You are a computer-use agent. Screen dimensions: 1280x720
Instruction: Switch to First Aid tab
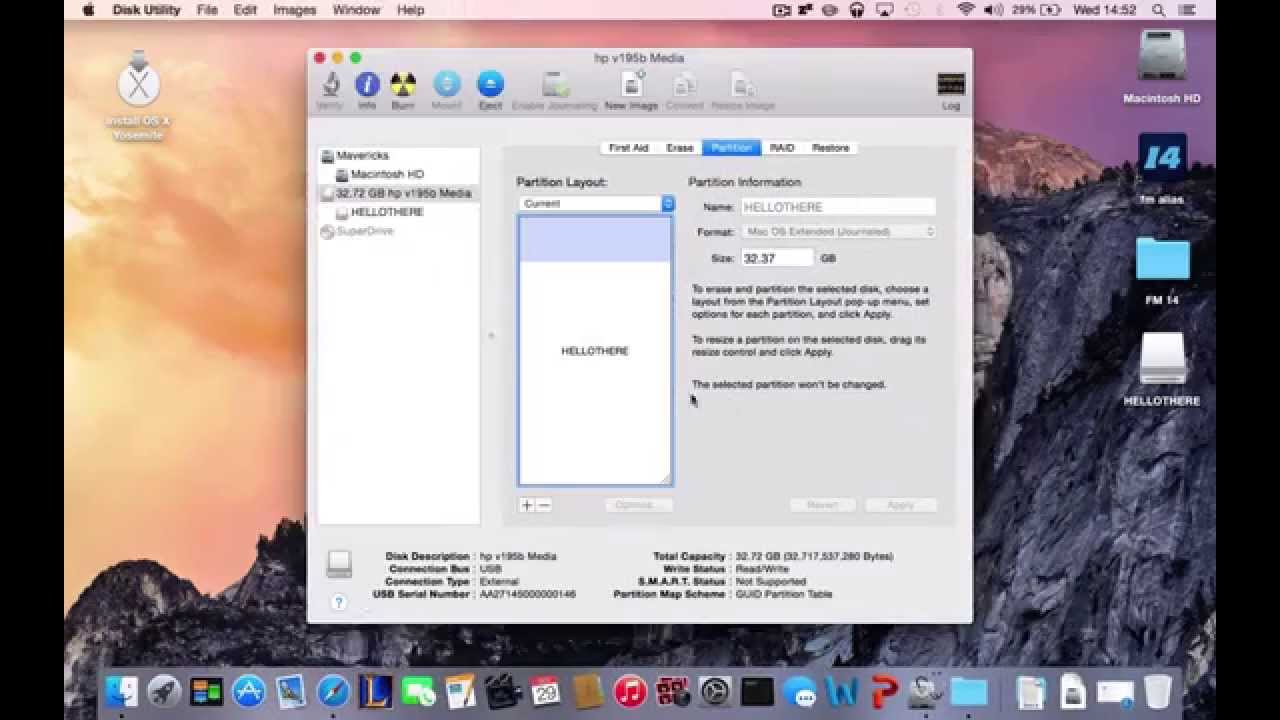point(628,148)
